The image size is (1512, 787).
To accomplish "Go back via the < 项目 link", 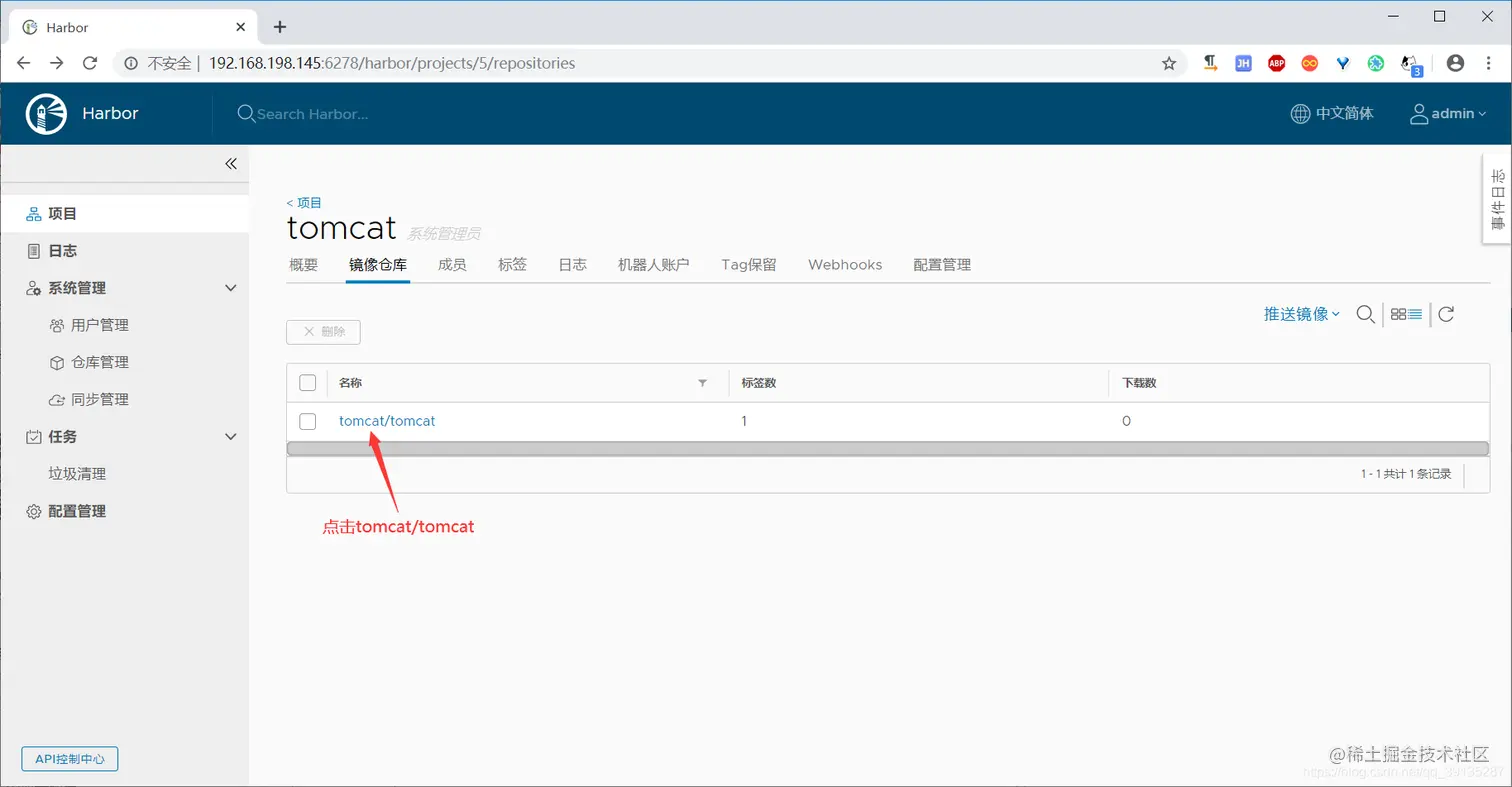I will [304, 202].
